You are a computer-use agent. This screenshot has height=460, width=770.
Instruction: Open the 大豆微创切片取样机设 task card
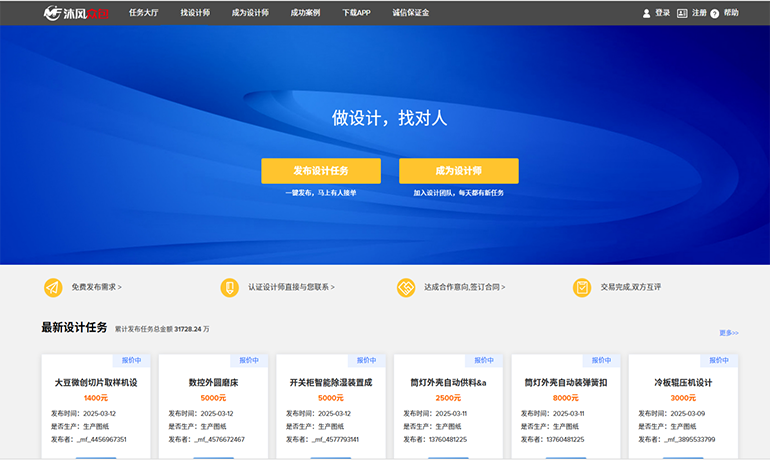coord(96,382)
